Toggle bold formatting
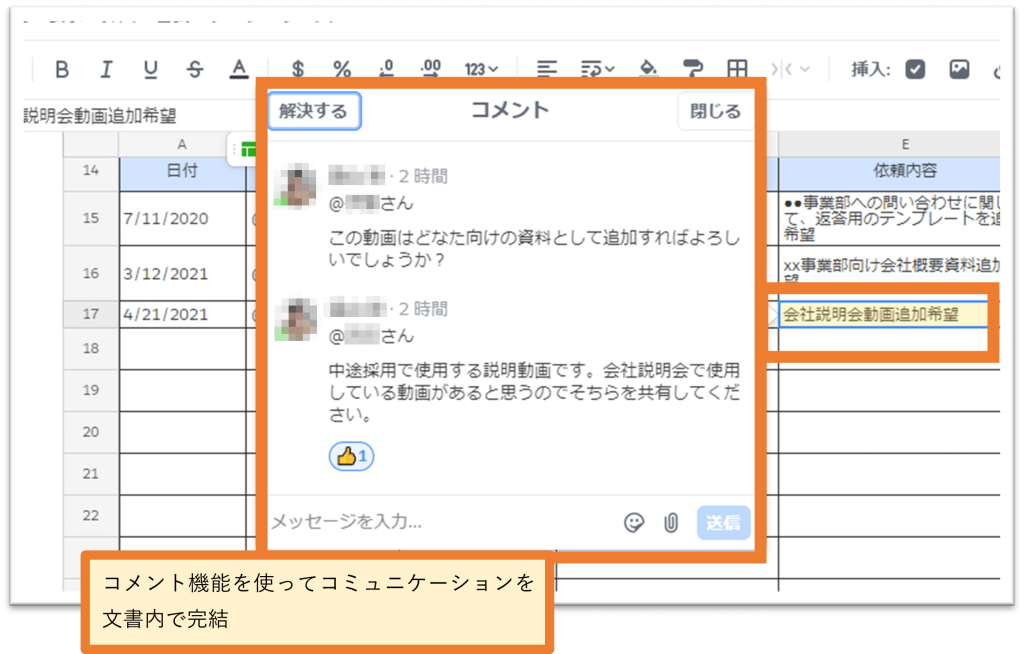The height and width of the screenshot is (654, 1024). pyautogui.click(x=62, y=69)
